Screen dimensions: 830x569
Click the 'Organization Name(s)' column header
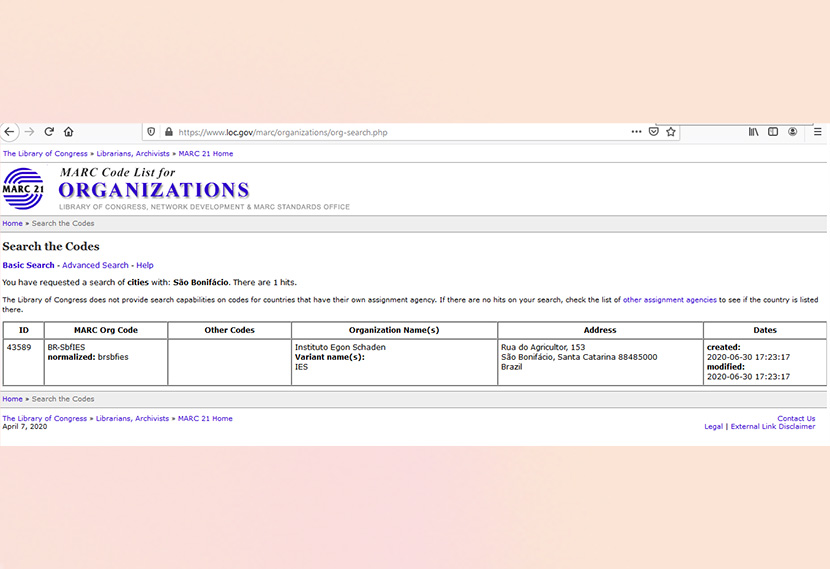394,330
